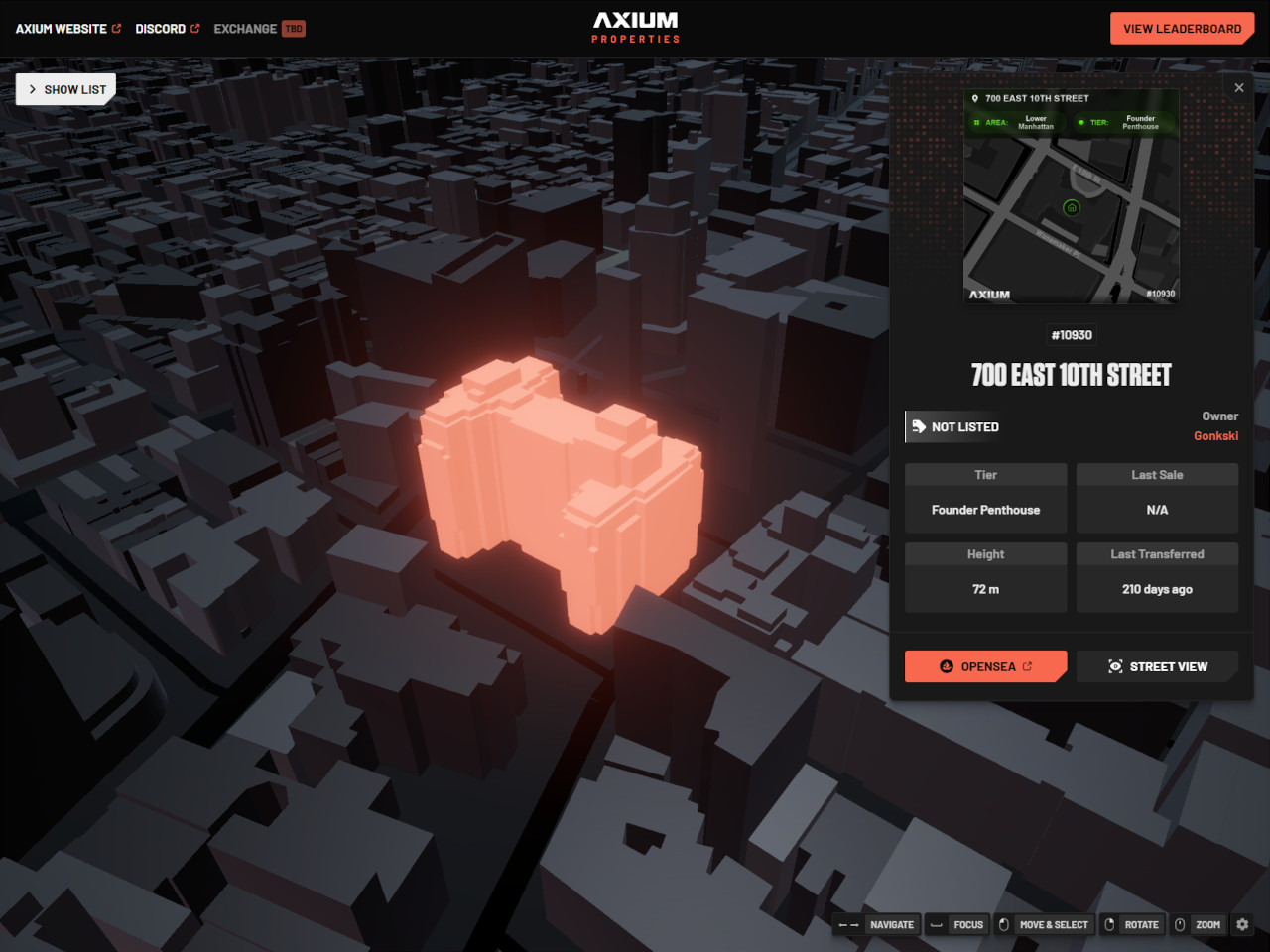The width and height of the screenshot is (1270, 952).
Task: Click the mouse icon beside Rotate
Action: [1109, 925]
